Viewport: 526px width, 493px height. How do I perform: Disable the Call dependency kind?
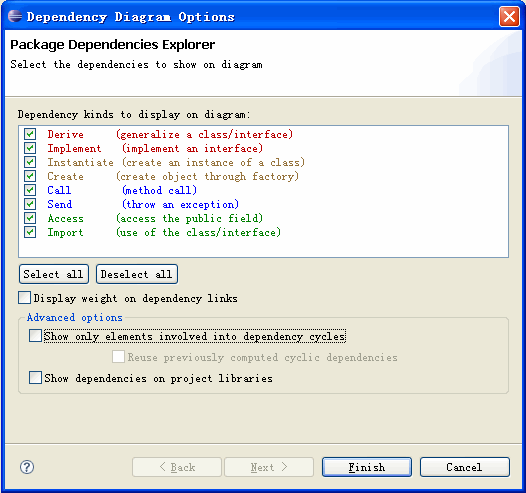click(x=30, y=190)
